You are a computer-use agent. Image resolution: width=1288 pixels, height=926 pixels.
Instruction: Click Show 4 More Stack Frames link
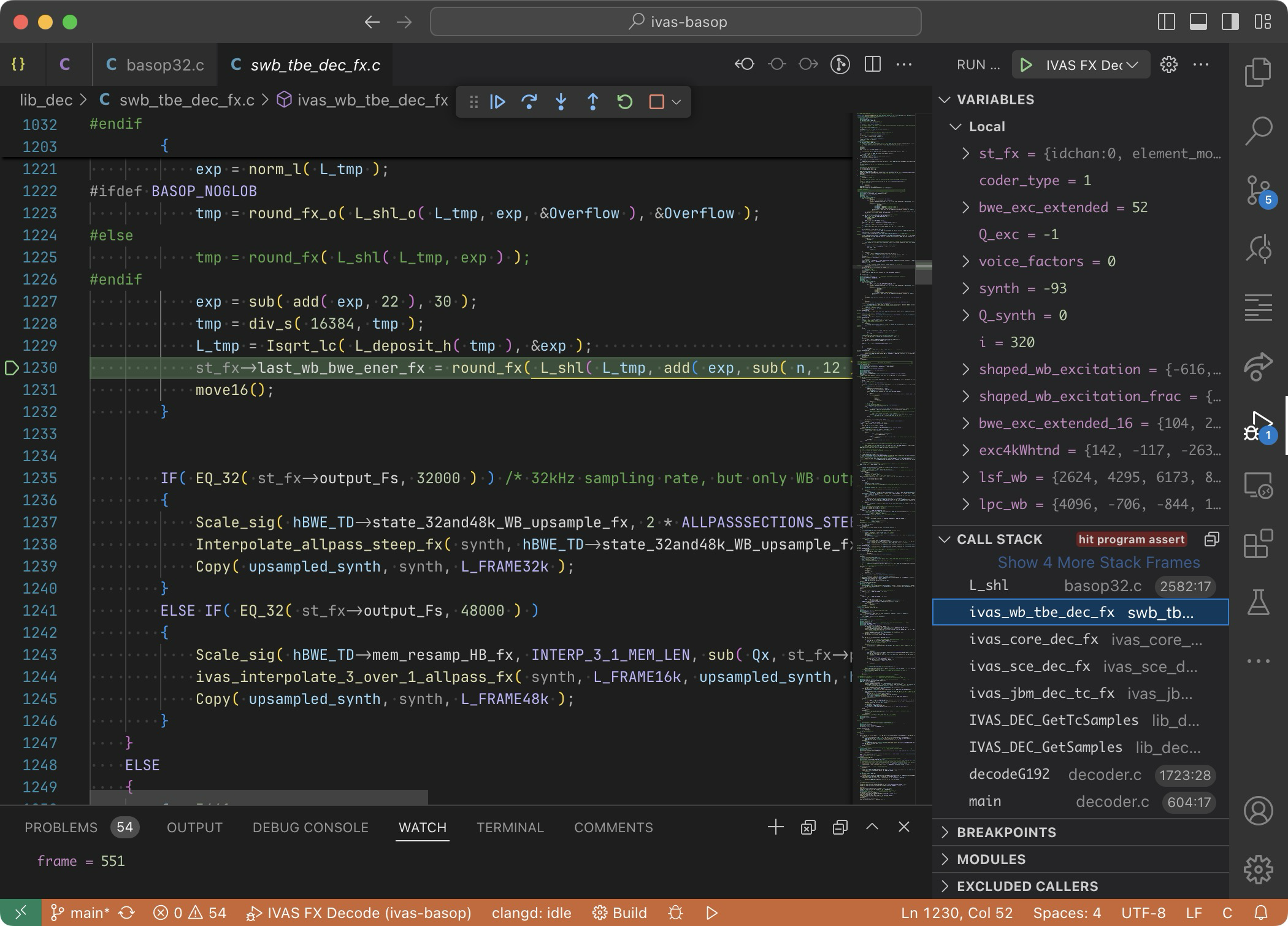(1098, 562)
